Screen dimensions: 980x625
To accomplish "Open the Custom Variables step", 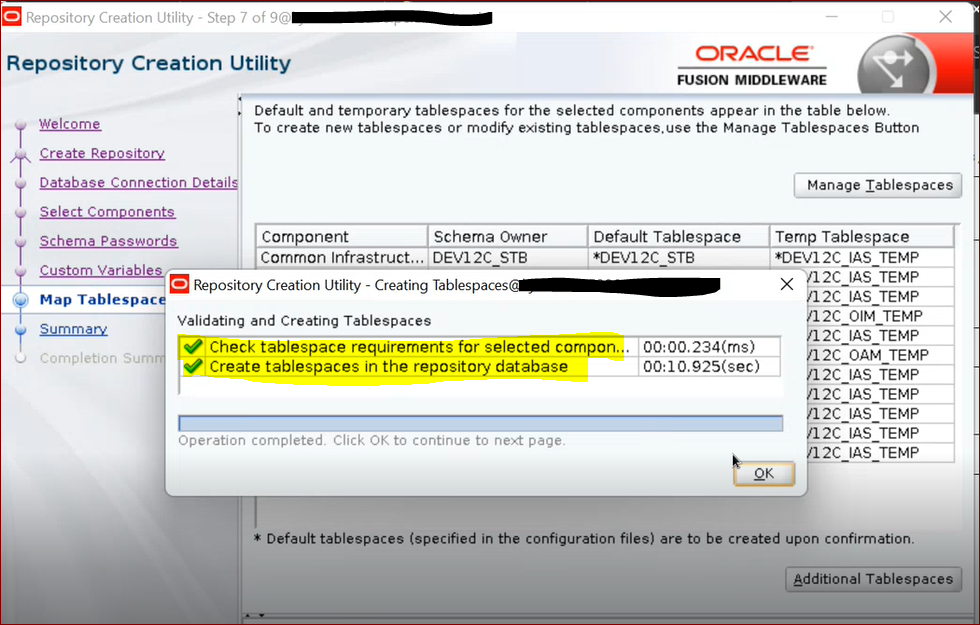I will click(x=101, y=271).
